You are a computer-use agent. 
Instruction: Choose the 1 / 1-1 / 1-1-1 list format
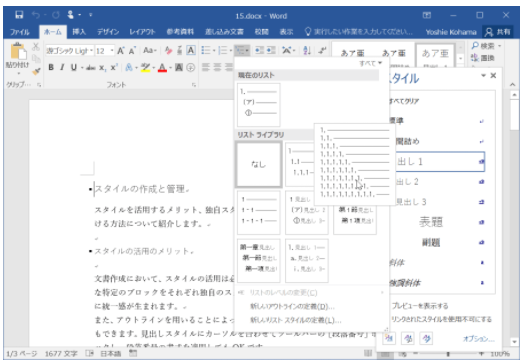click(x=258, y=212)
